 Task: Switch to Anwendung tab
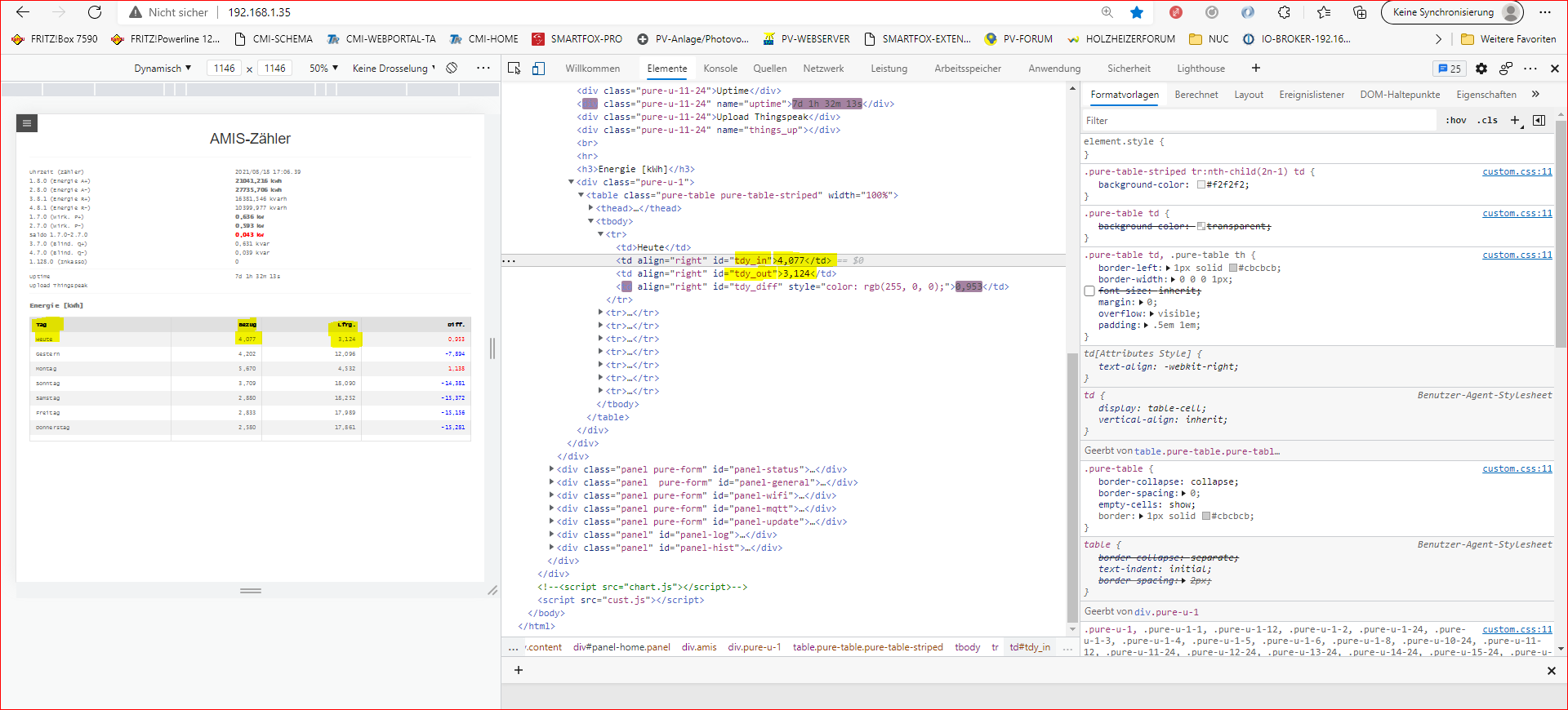1054,69
